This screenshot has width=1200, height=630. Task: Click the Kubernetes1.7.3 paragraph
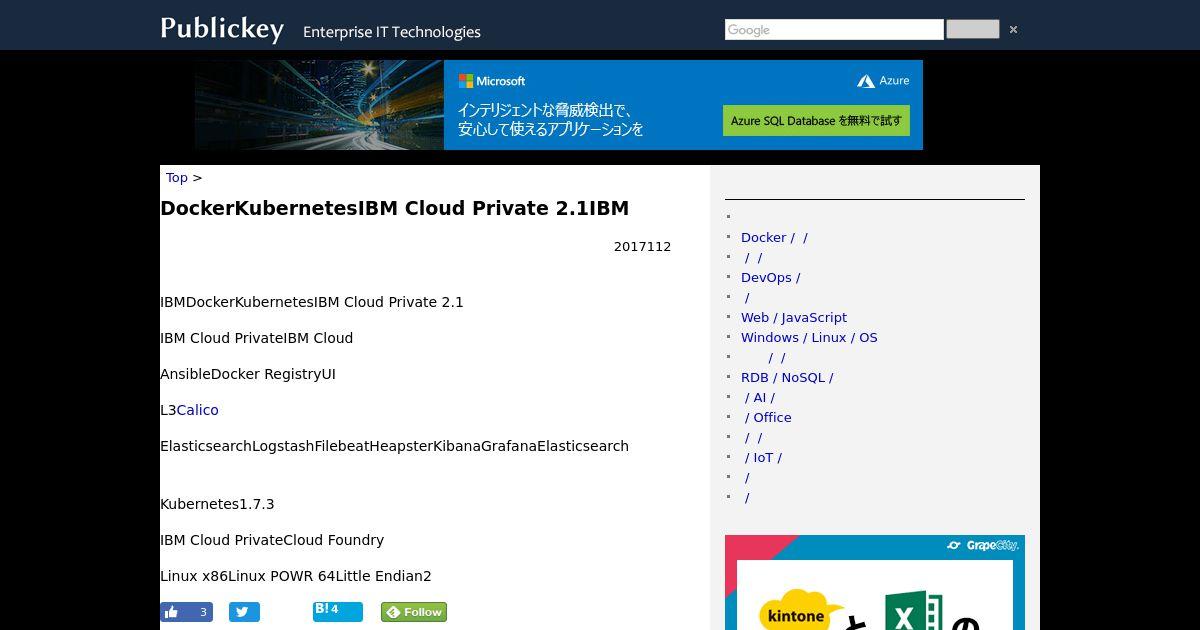pyautogui.click(x=217, y=504)
